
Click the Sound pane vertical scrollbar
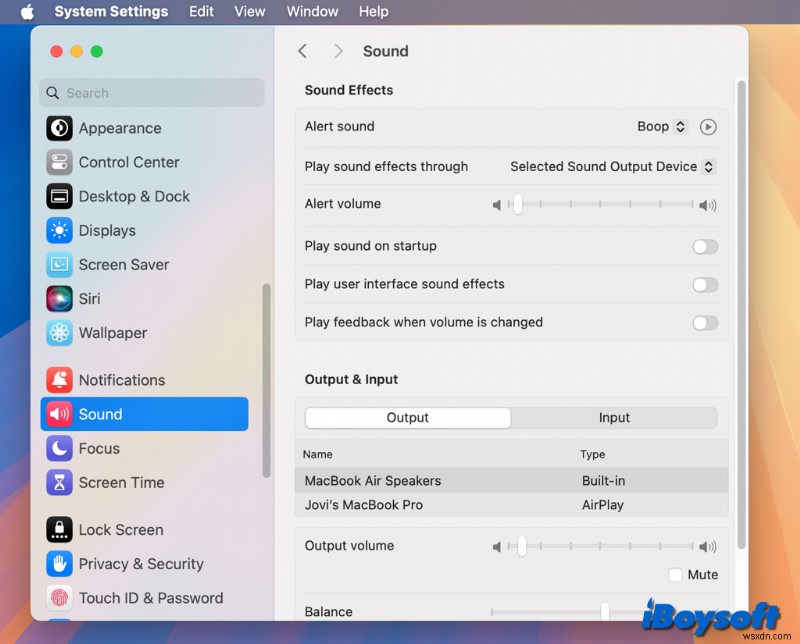pos(741,314)
